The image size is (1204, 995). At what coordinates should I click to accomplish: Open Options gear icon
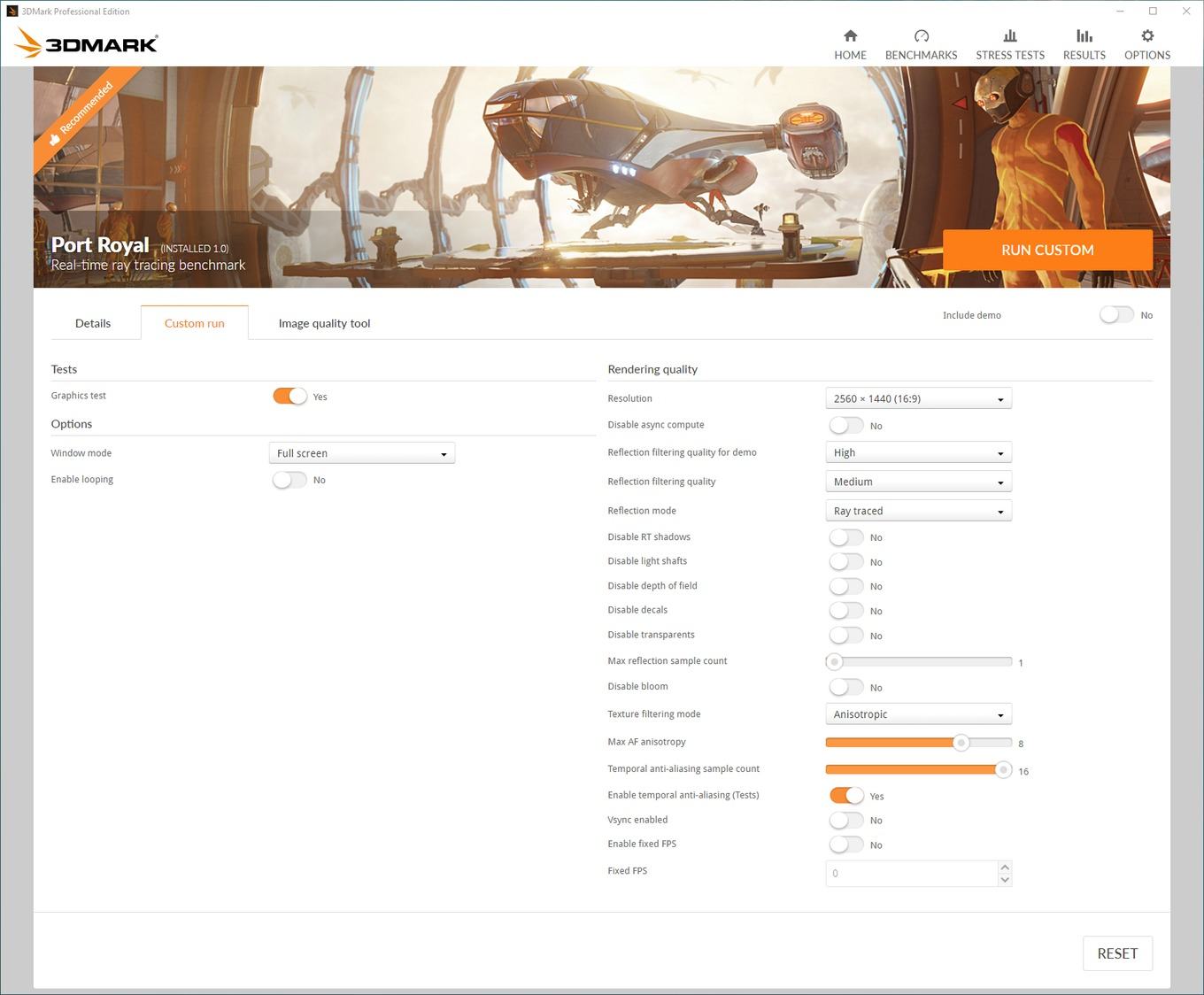1147,35
